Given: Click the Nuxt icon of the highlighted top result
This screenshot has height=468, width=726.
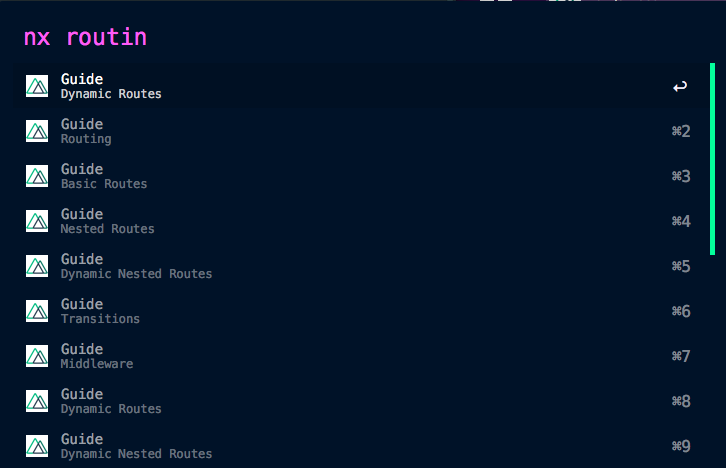Looking at the screenshot, I should point(37,86).
